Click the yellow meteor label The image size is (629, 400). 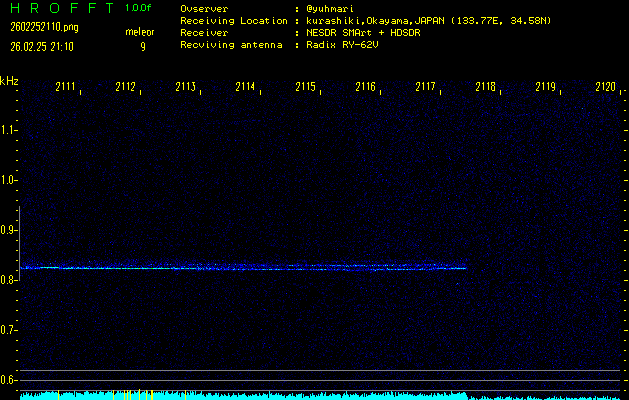point(140,32)
